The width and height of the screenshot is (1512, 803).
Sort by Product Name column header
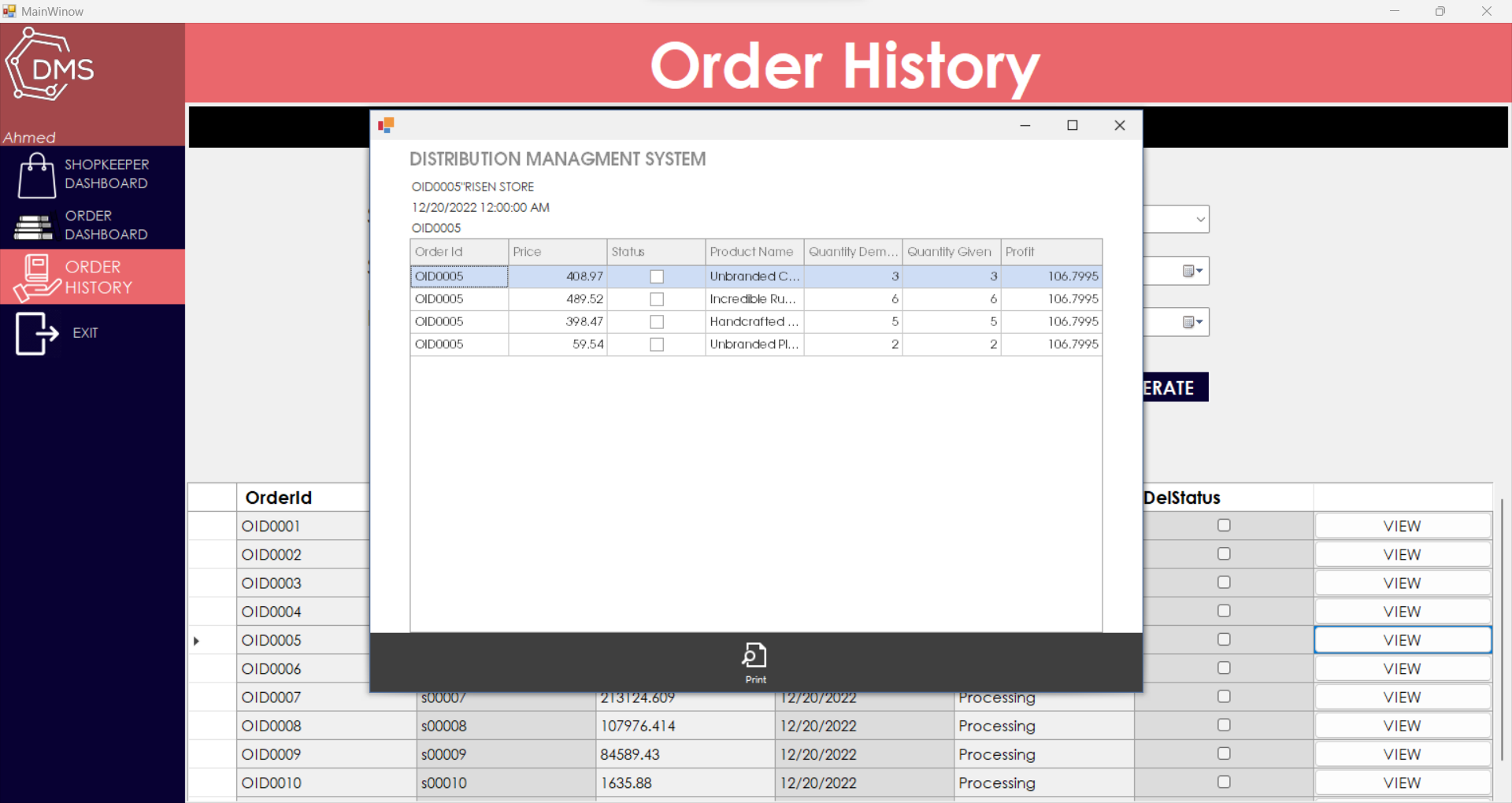(x=753, y=252)
